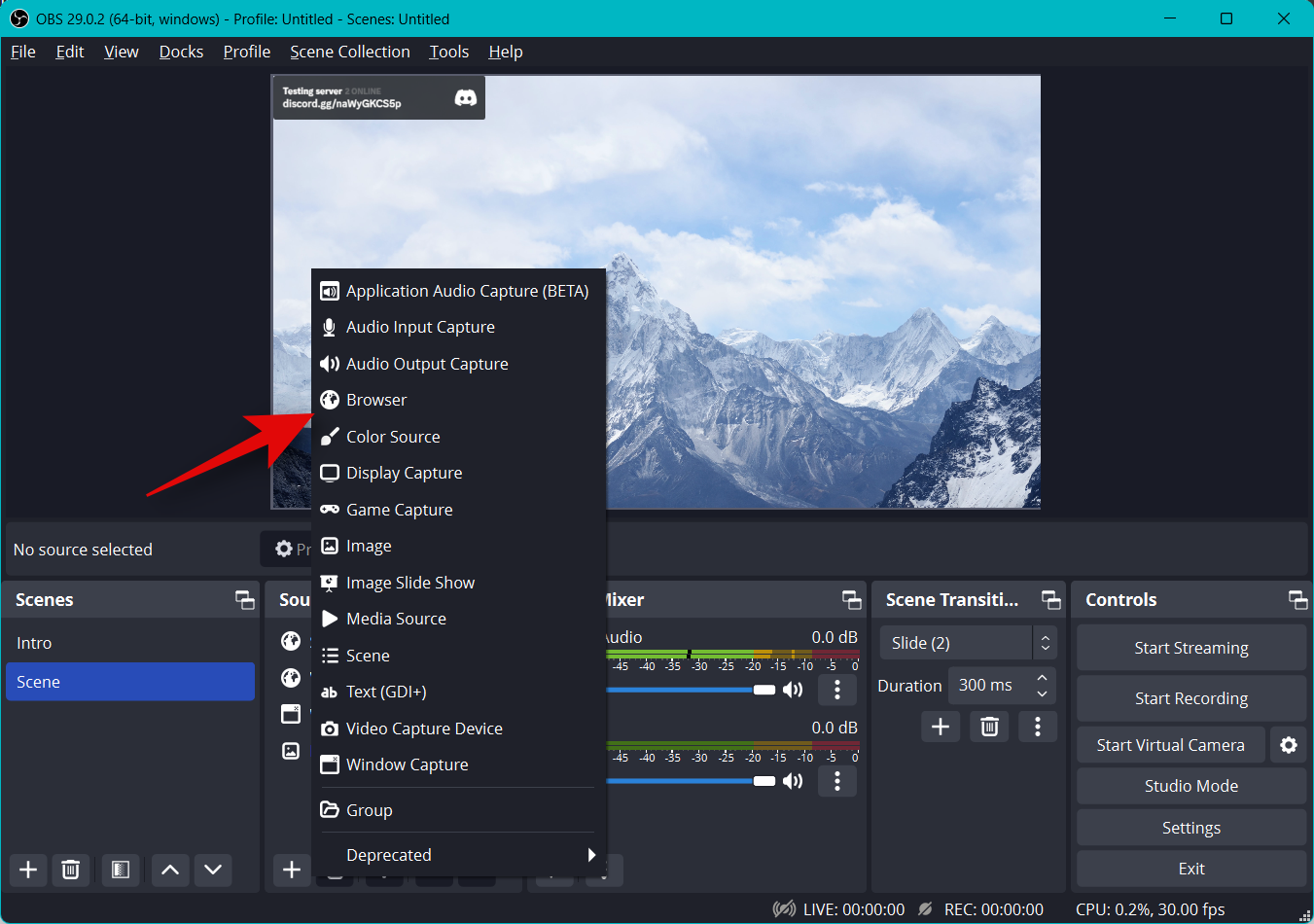Viewport: 1314px width, 924px height.
Task: Click the LIVE stream status icon
Action: [784, 909]
